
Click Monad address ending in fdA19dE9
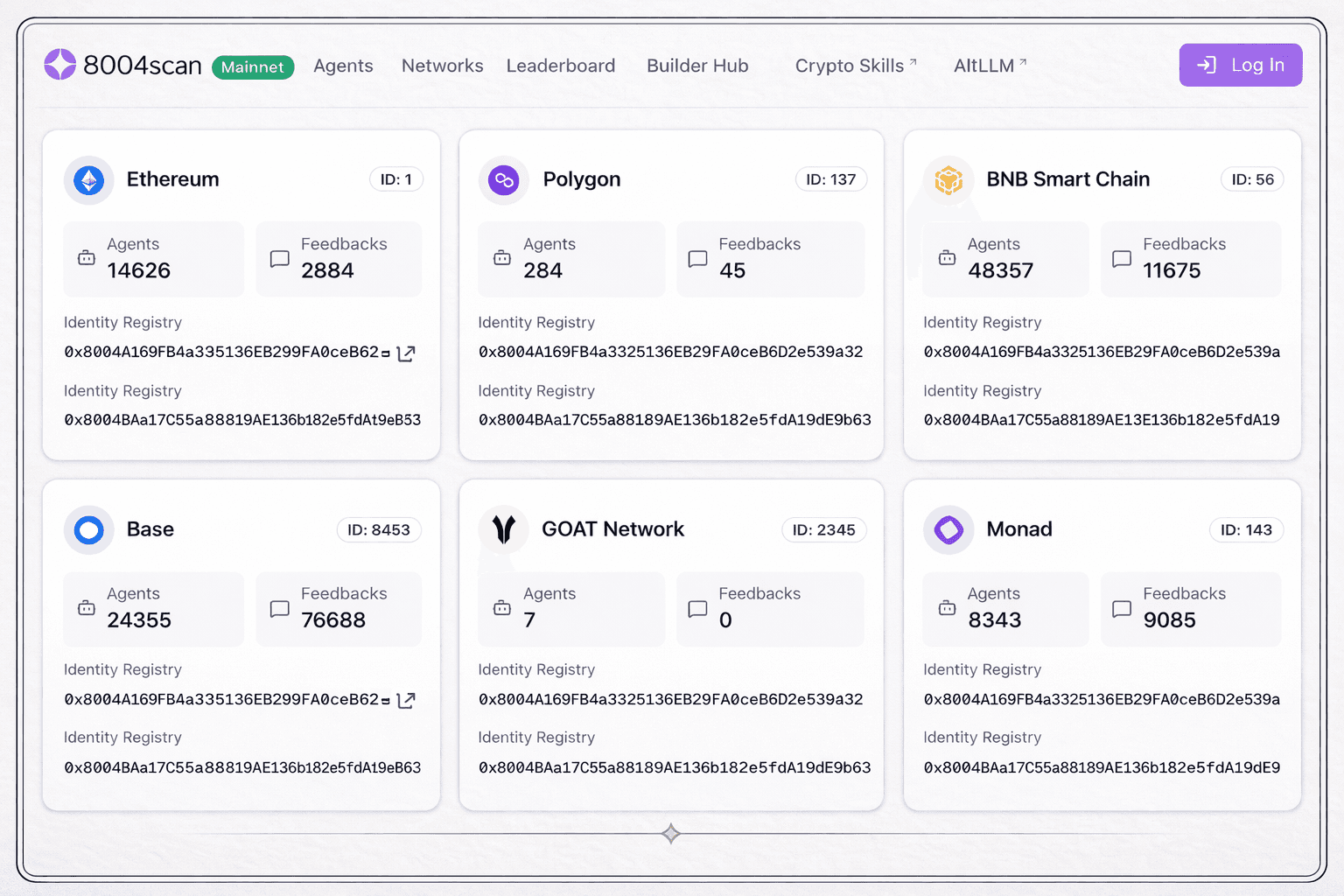point(1102,768)
